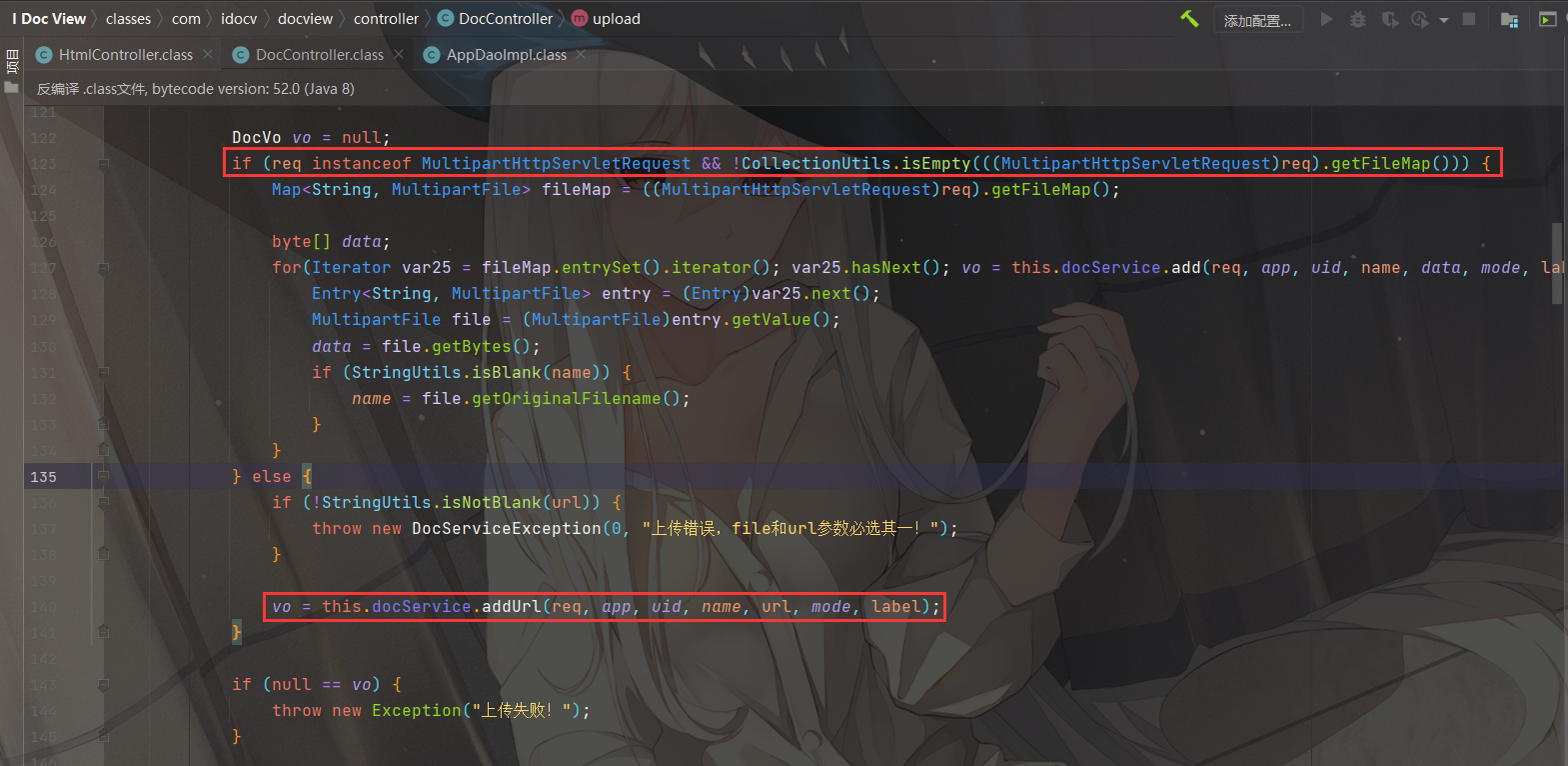Switch to the HtmlController.class tab

(125, 55)
